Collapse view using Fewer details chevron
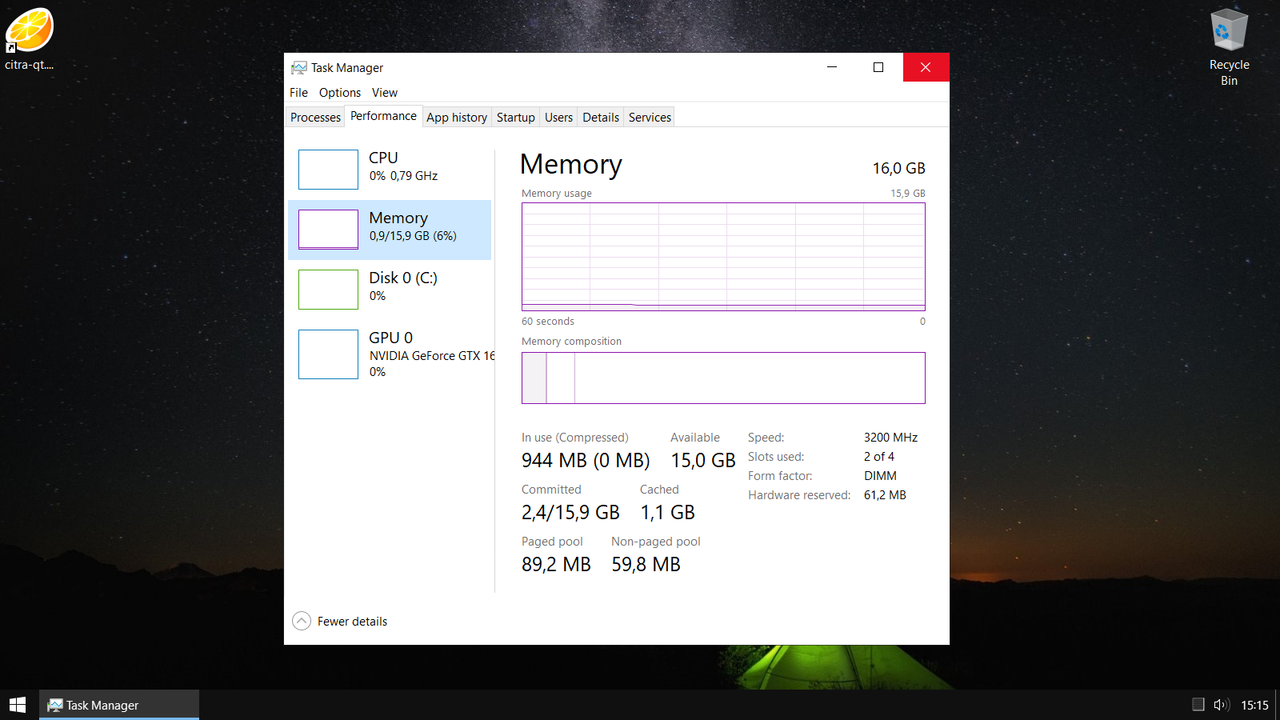This screenshot has height=720, width=1280. 301,621
